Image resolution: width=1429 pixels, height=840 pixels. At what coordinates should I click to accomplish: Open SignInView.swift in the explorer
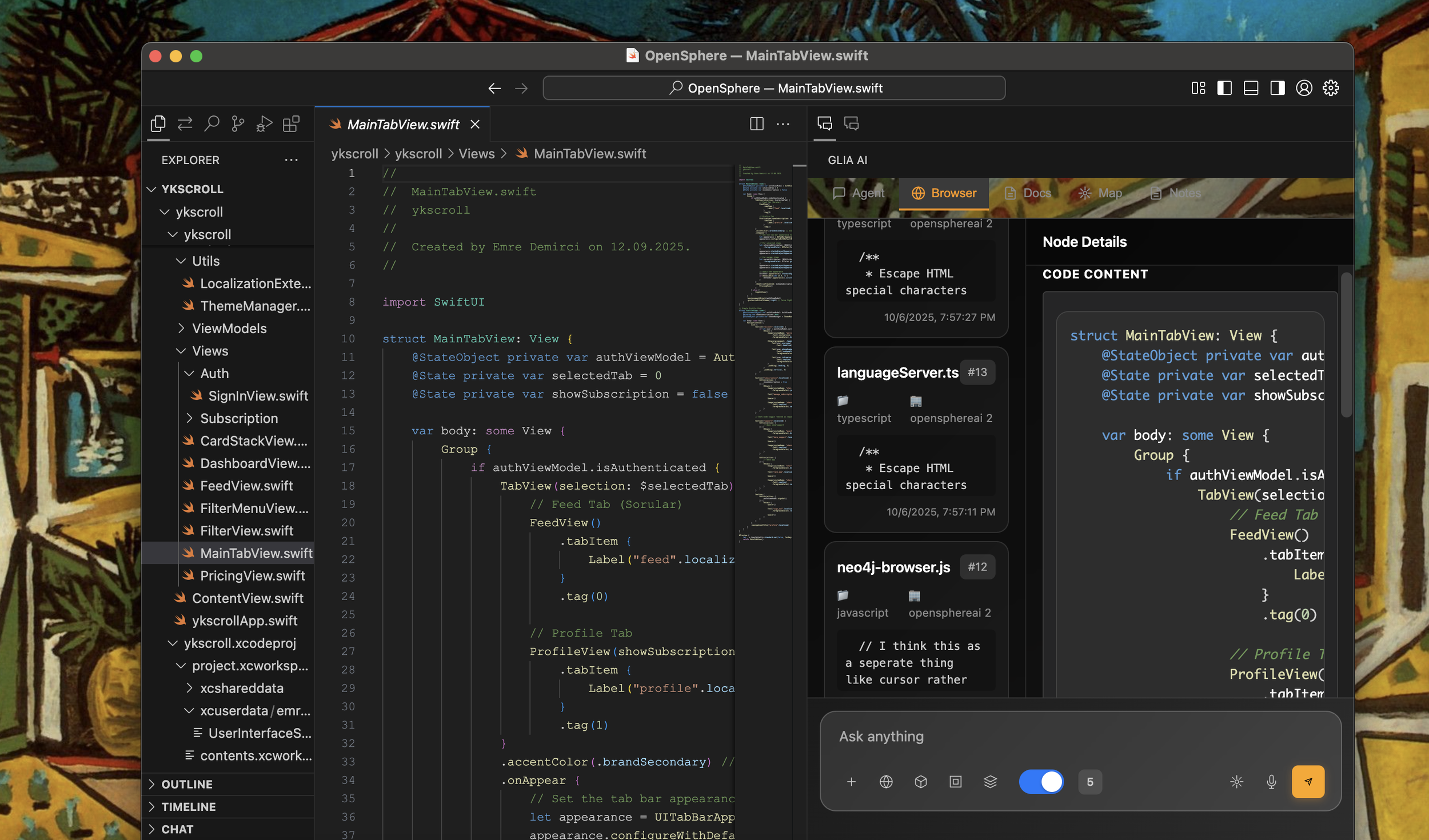(227, 395)
